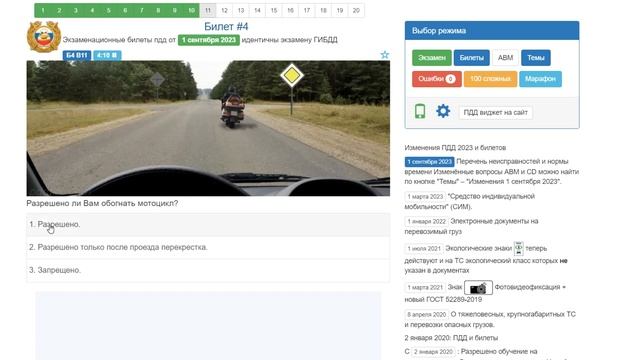The height and width of the screenshot is (360, 640).
Task: Go to question 16
Action: pos(290,11)
